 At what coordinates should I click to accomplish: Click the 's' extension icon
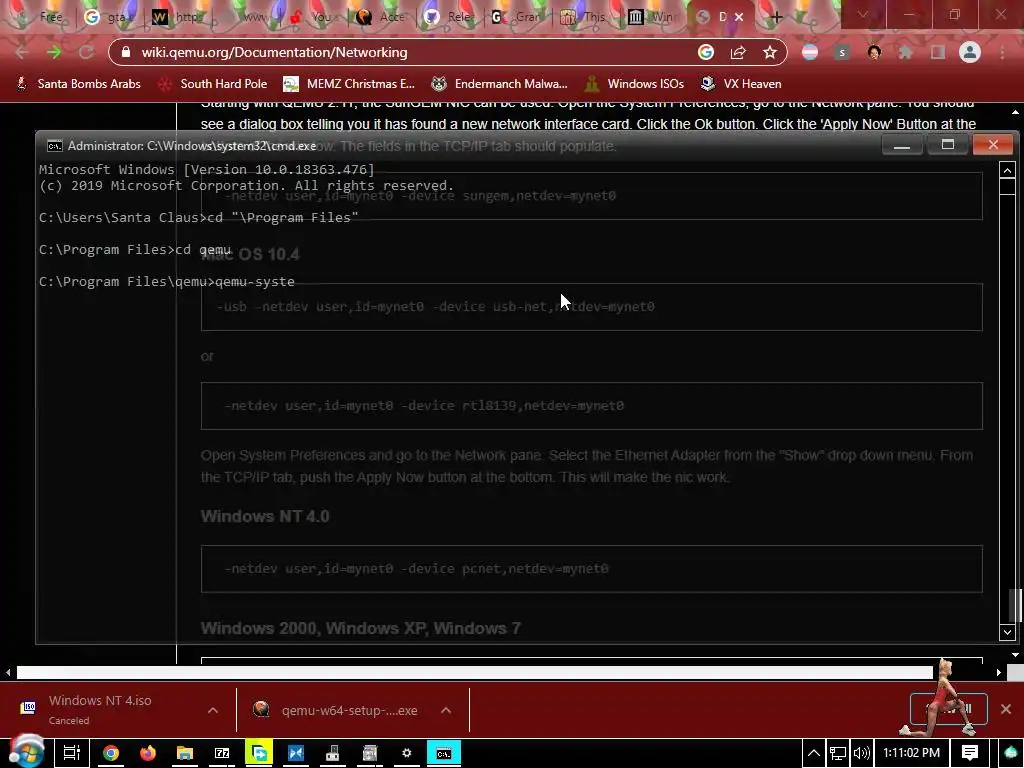(842, 52)
